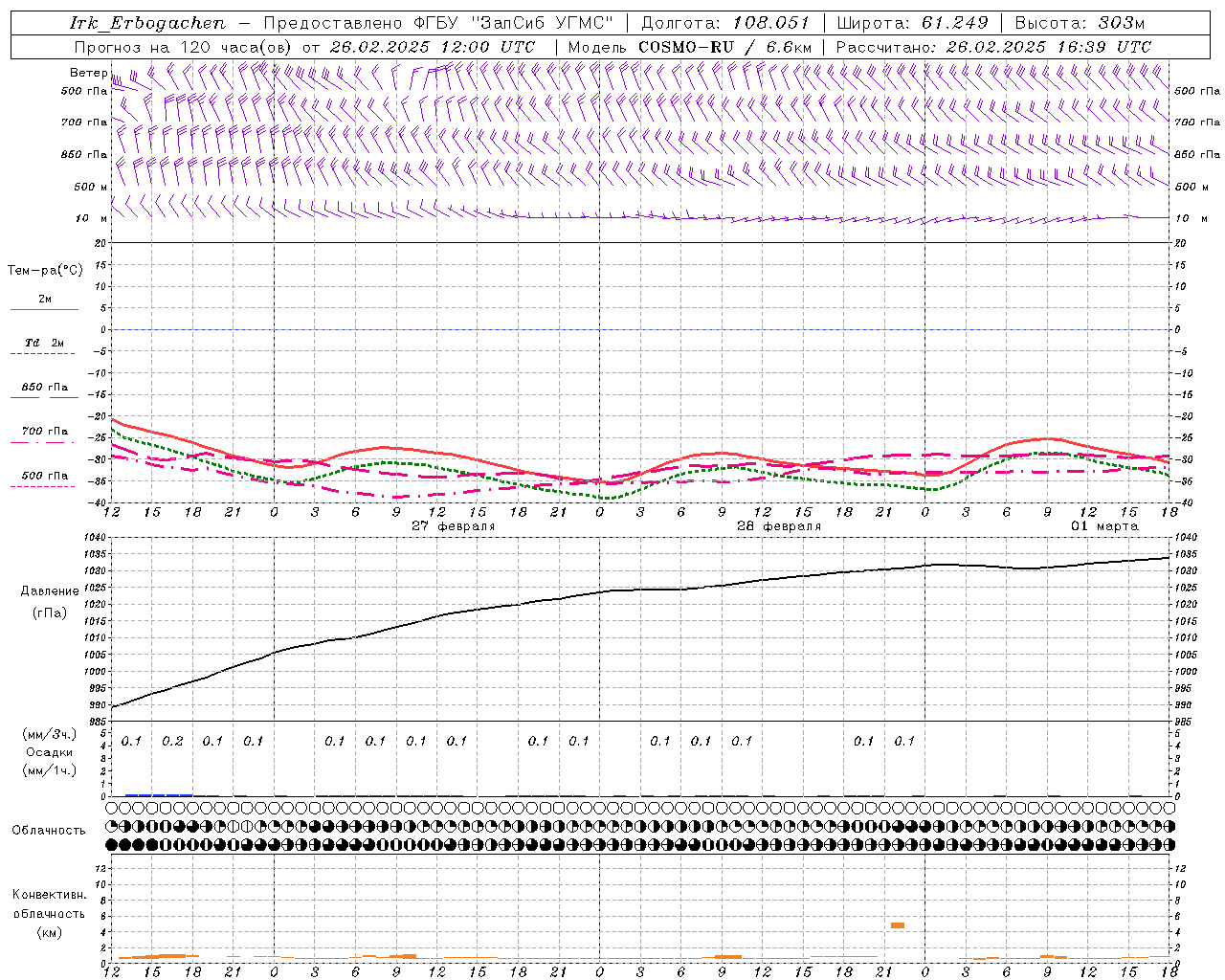1225x980 pixels.
Task: Click the Ветер panel label
Action: pos(88,73)
